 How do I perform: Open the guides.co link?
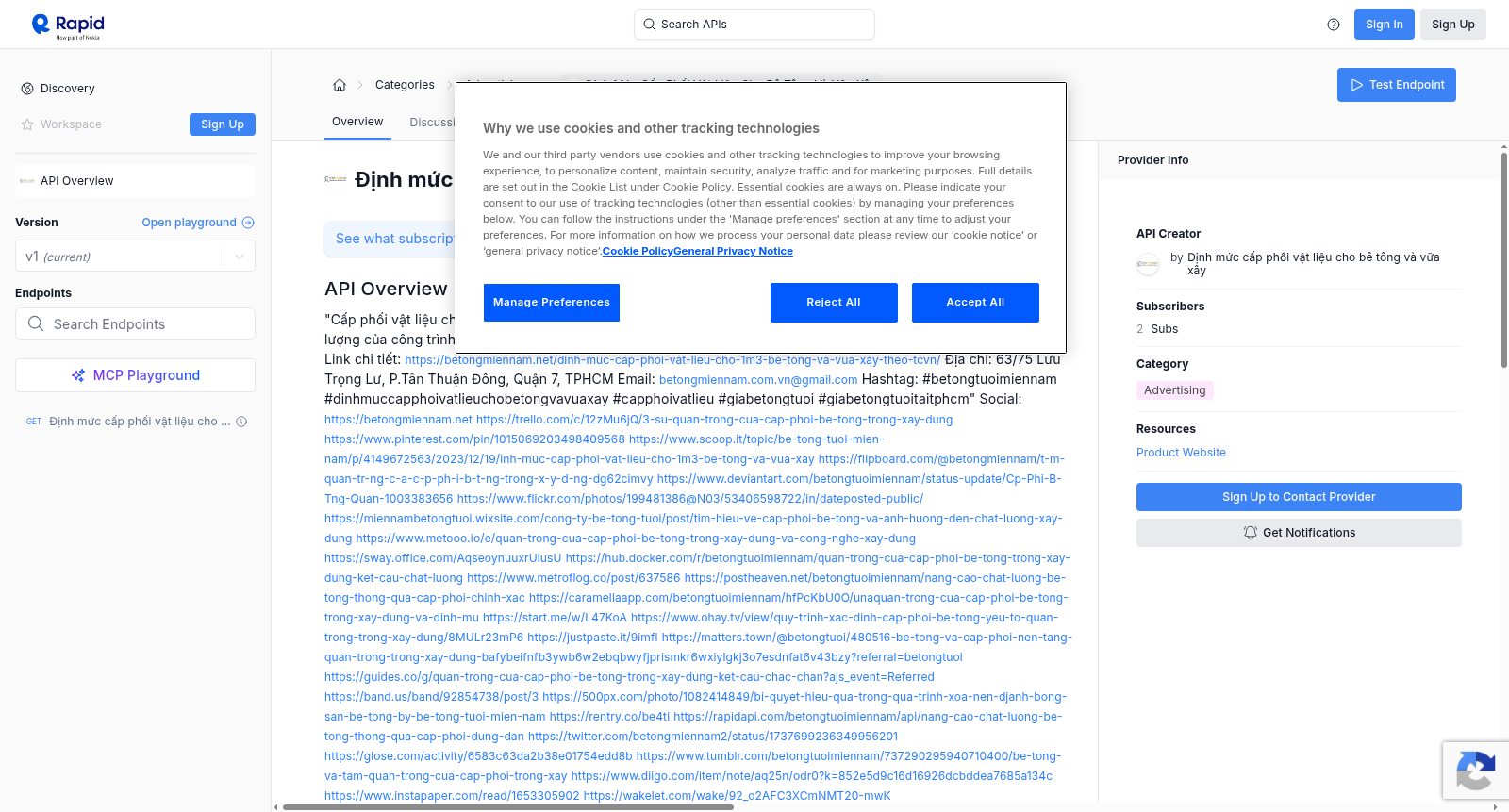click(629, 677)
